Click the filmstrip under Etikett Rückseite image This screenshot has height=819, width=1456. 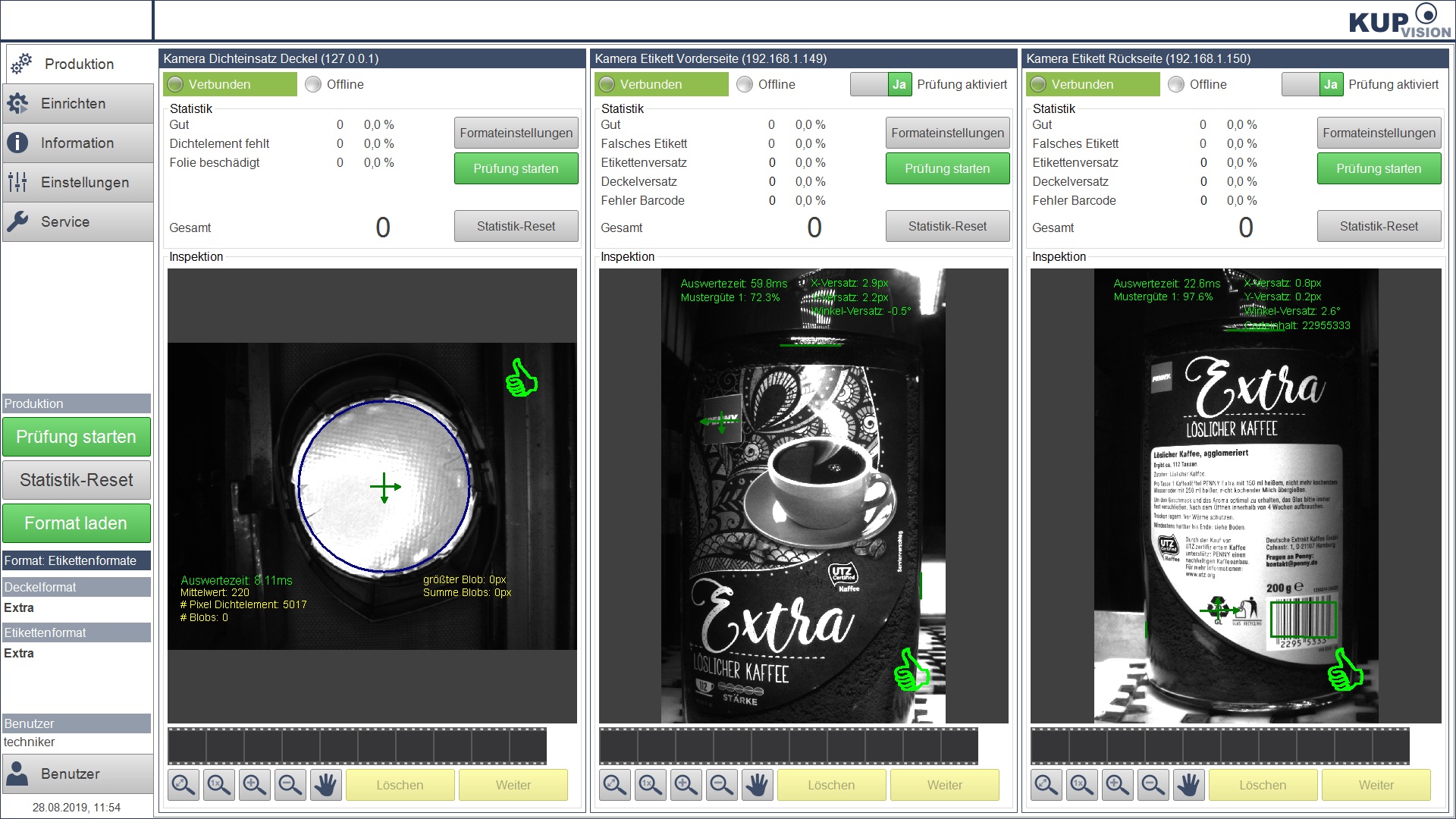1220,746
